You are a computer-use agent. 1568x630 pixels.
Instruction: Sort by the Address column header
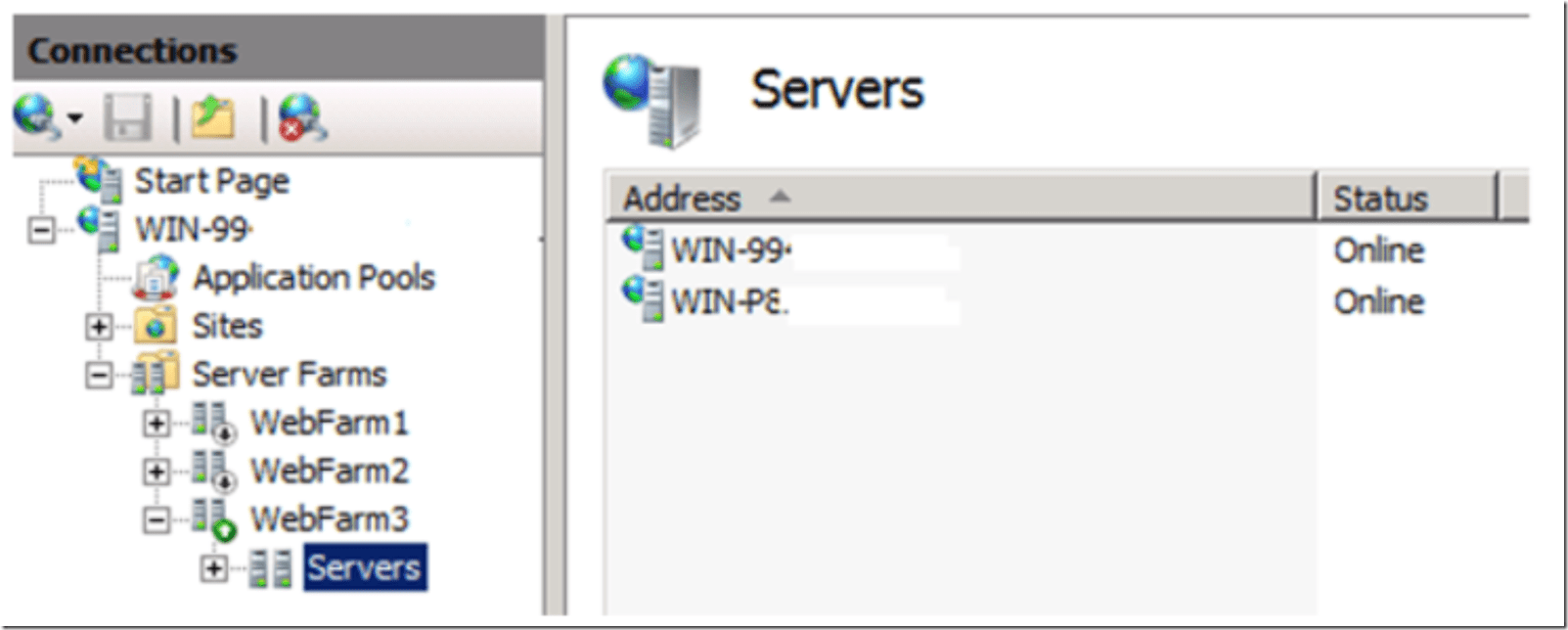click(x=962, y=199)
